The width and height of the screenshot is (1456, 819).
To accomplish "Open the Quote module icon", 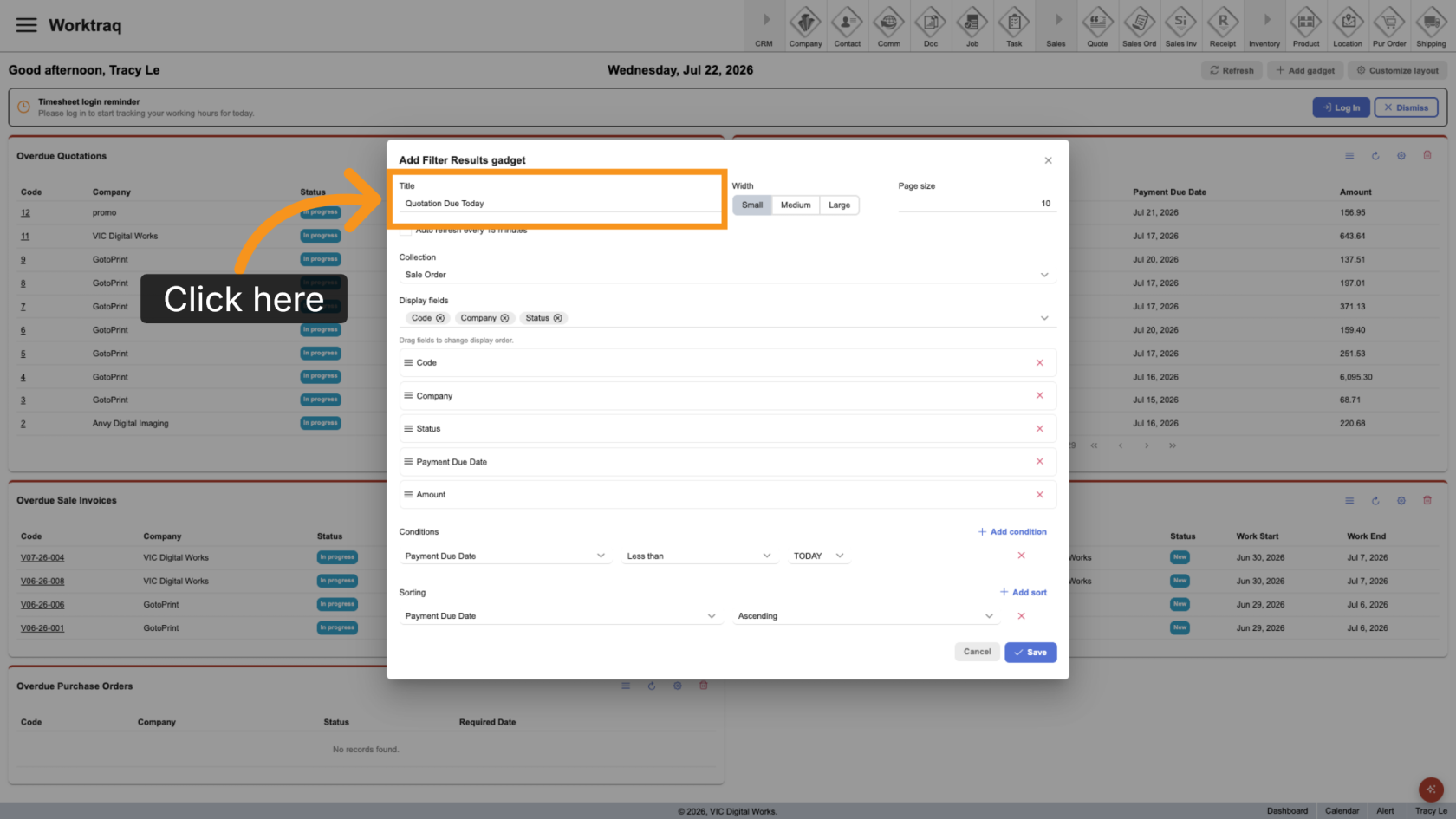I will coord(1097,26).
